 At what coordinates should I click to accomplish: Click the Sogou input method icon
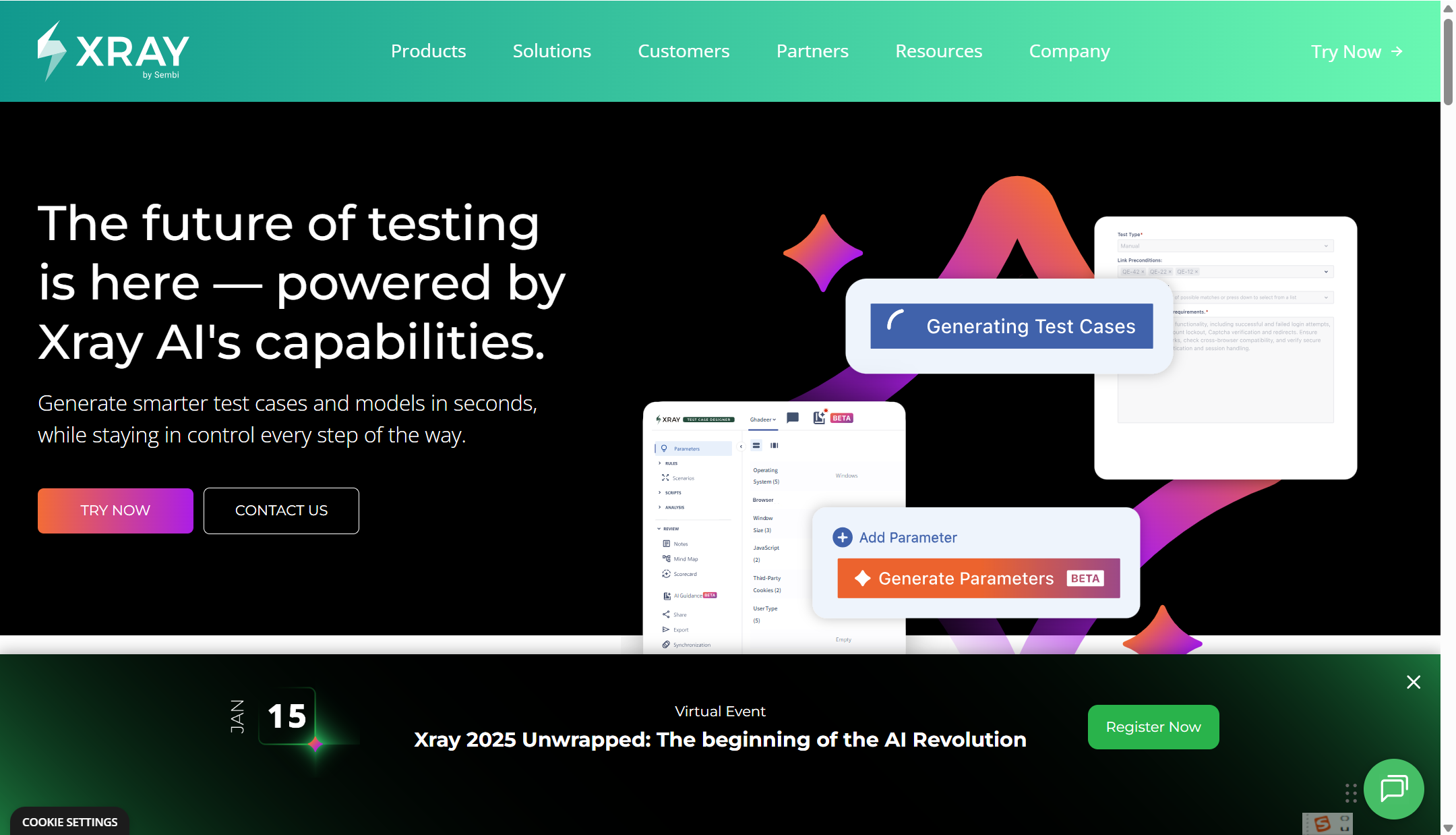[1323, 823]
